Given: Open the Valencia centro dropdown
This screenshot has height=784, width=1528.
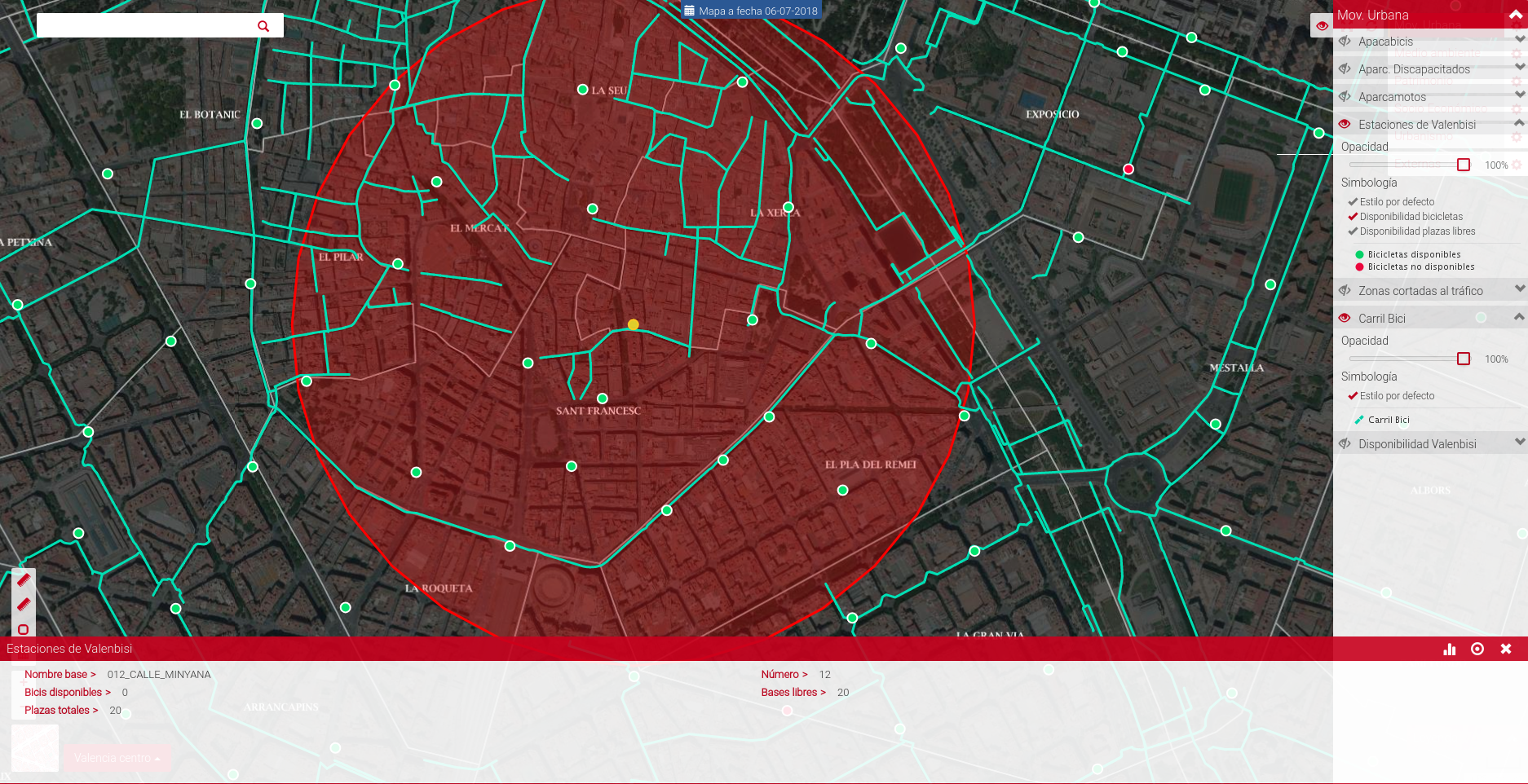Looking at the screenshot, I should (117, 758).
